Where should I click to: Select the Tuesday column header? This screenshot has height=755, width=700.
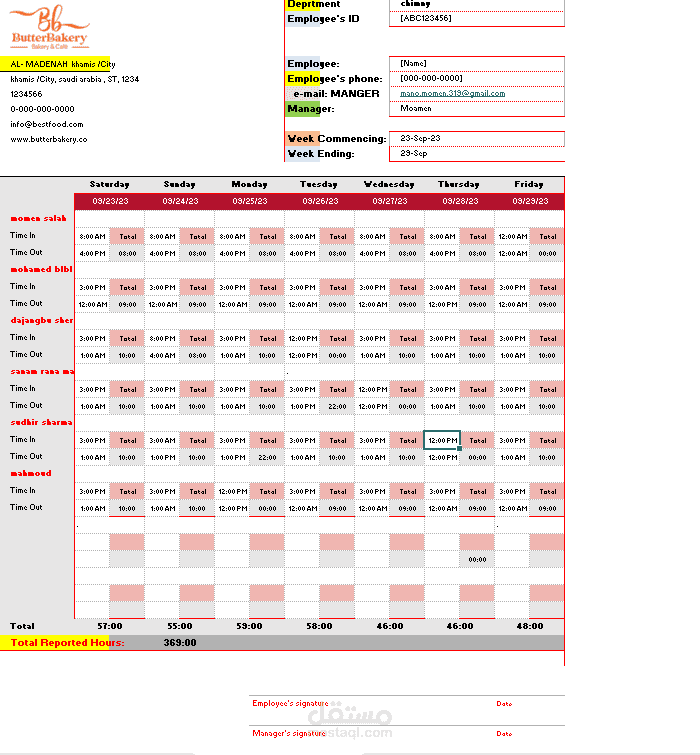(x=319, y=184)
